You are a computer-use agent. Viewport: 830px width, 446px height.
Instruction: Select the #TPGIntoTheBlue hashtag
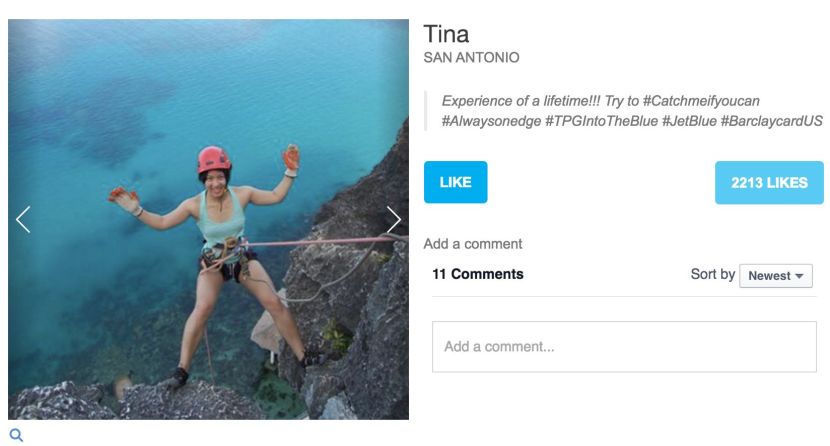600,121
